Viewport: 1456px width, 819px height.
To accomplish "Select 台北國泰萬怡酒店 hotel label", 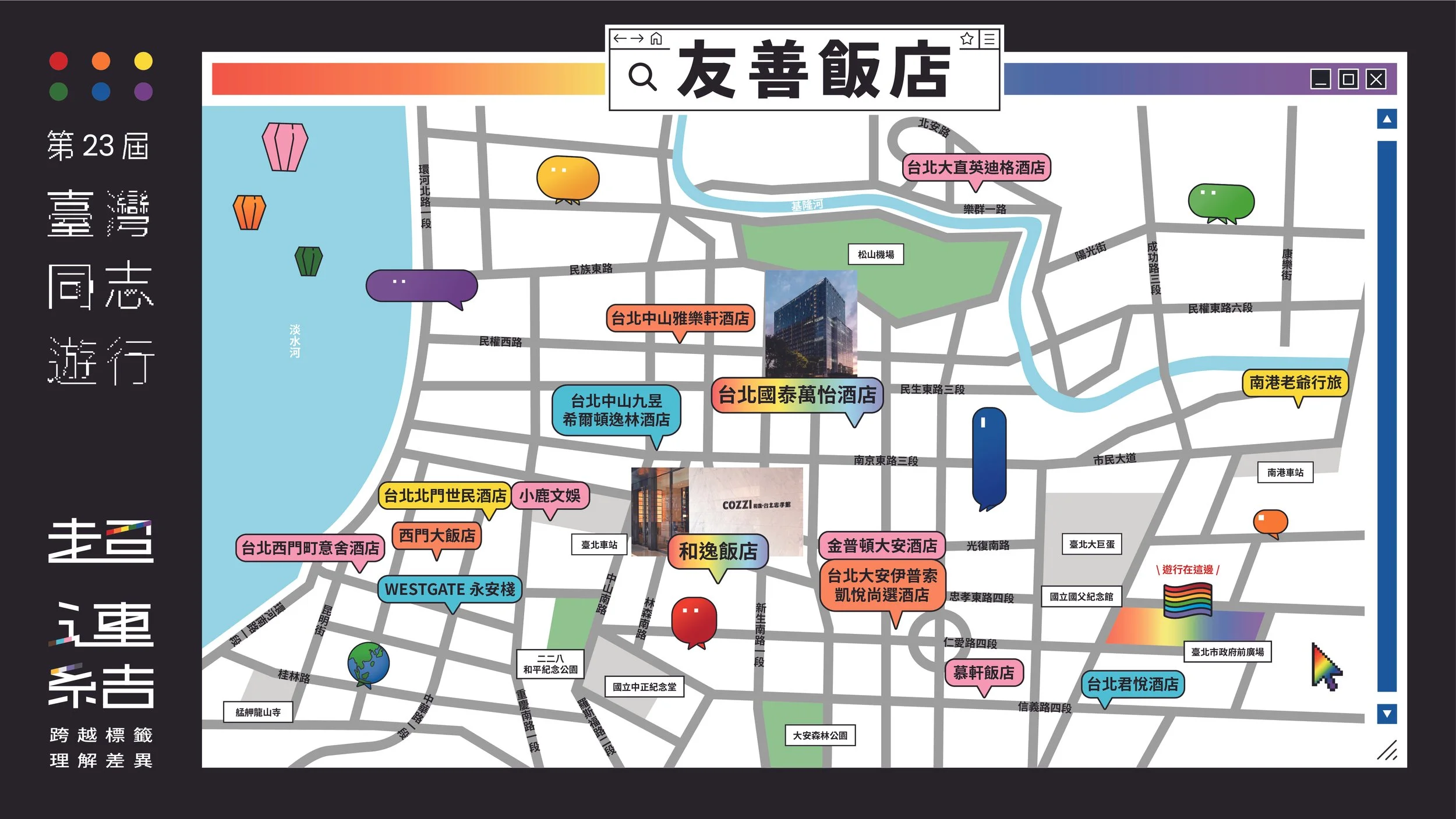I will [797, 395].
